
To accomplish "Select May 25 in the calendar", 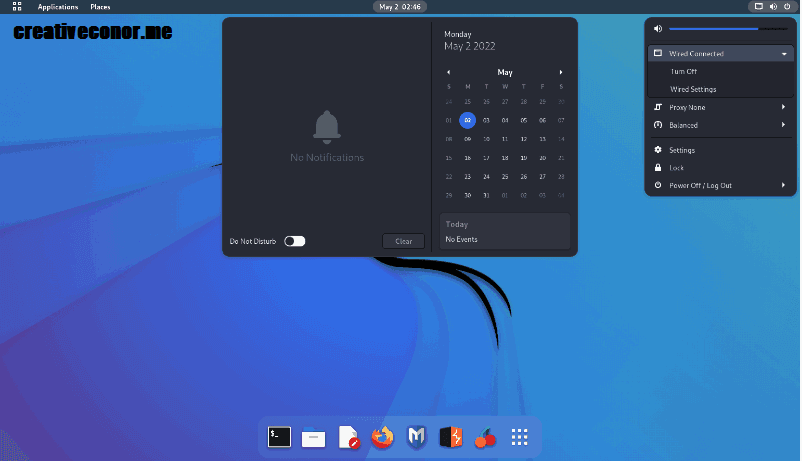I will [x=505, y=177].
